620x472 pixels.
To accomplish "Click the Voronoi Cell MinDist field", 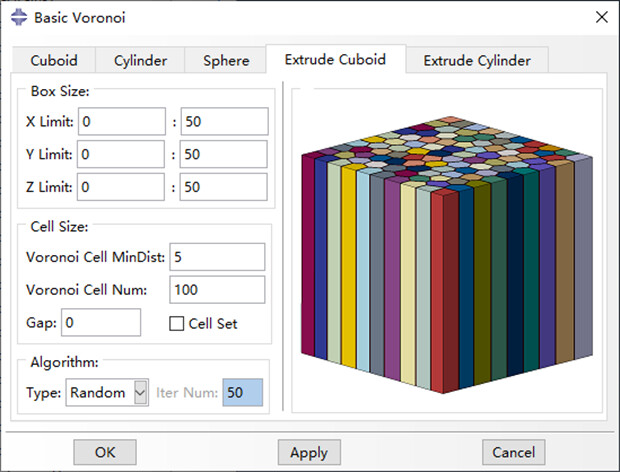I will pos(217,257).
